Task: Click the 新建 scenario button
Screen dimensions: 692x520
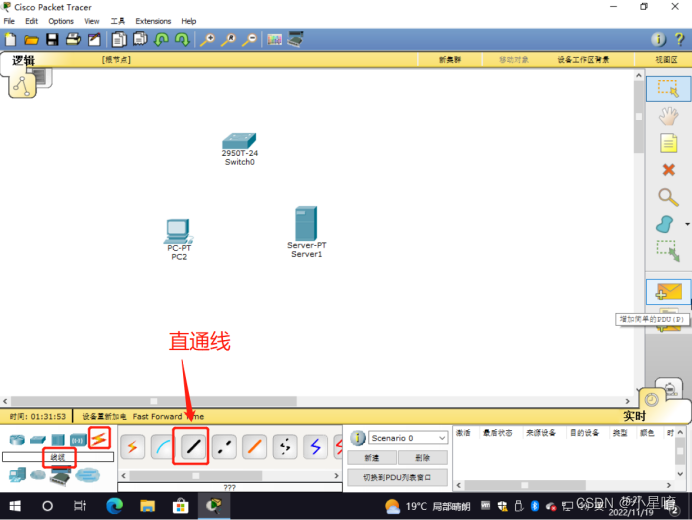Action: click(x=372, y=458)
